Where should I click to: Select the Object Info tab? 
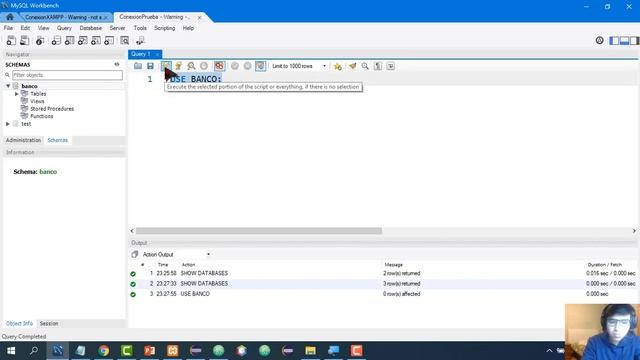pos(19,323)
